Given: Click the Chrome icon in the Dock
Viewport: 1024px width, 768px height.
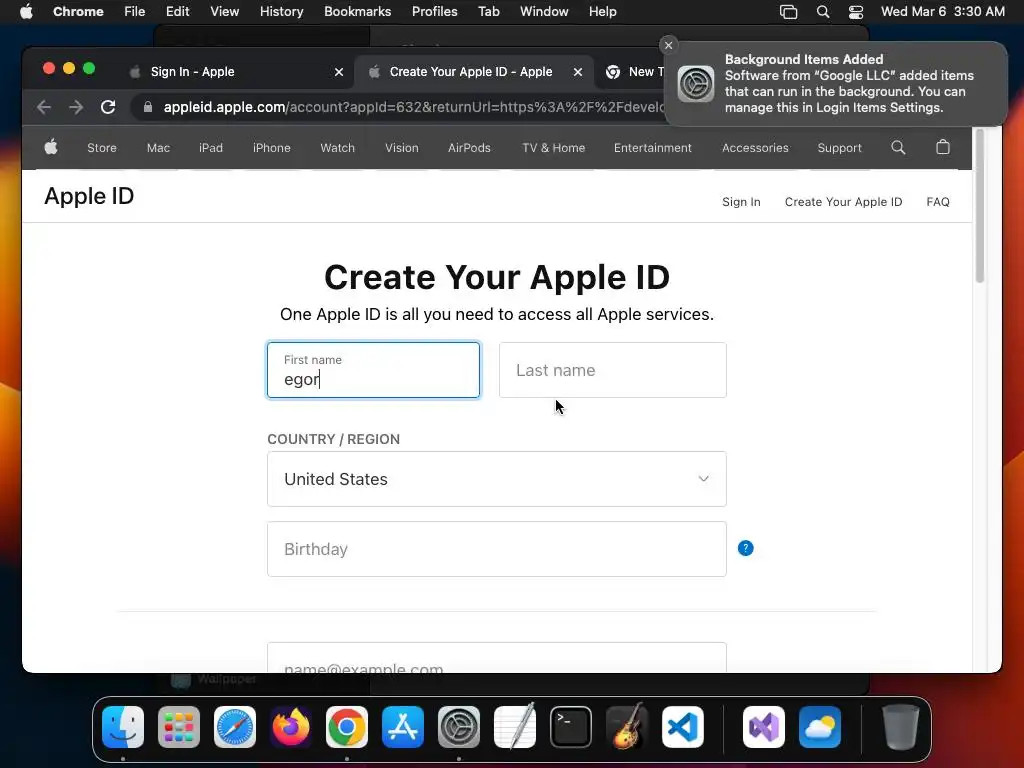Looking at the screenshot, I should point(347,727).
